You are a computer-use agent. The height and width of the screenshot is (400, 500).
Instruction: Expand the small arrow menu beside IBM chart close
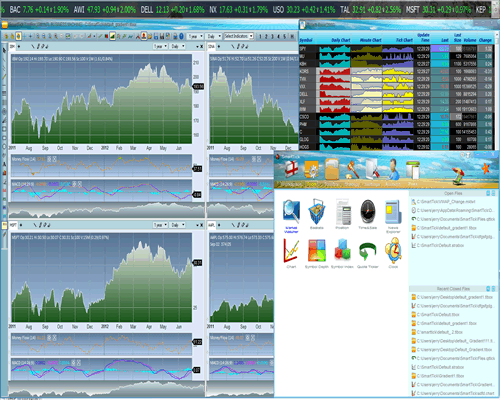pos(197,47)
